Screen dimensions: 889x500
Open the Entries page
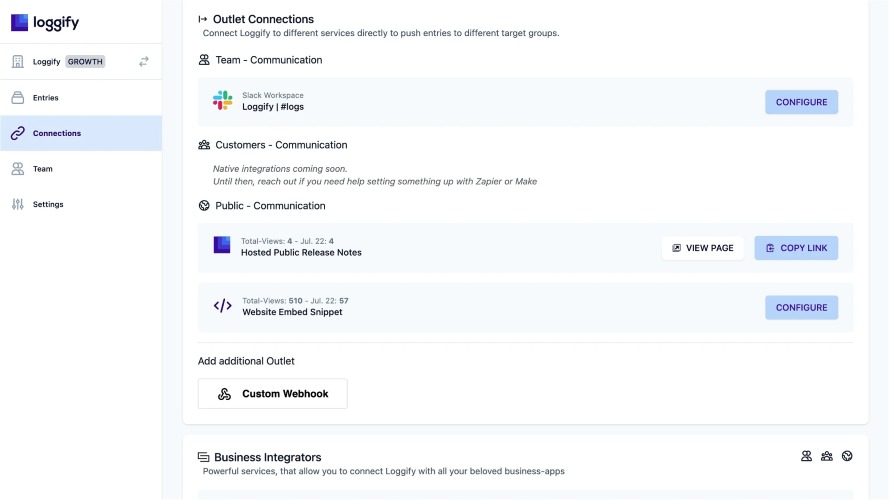pyautogui.click(x=46, y=98)
